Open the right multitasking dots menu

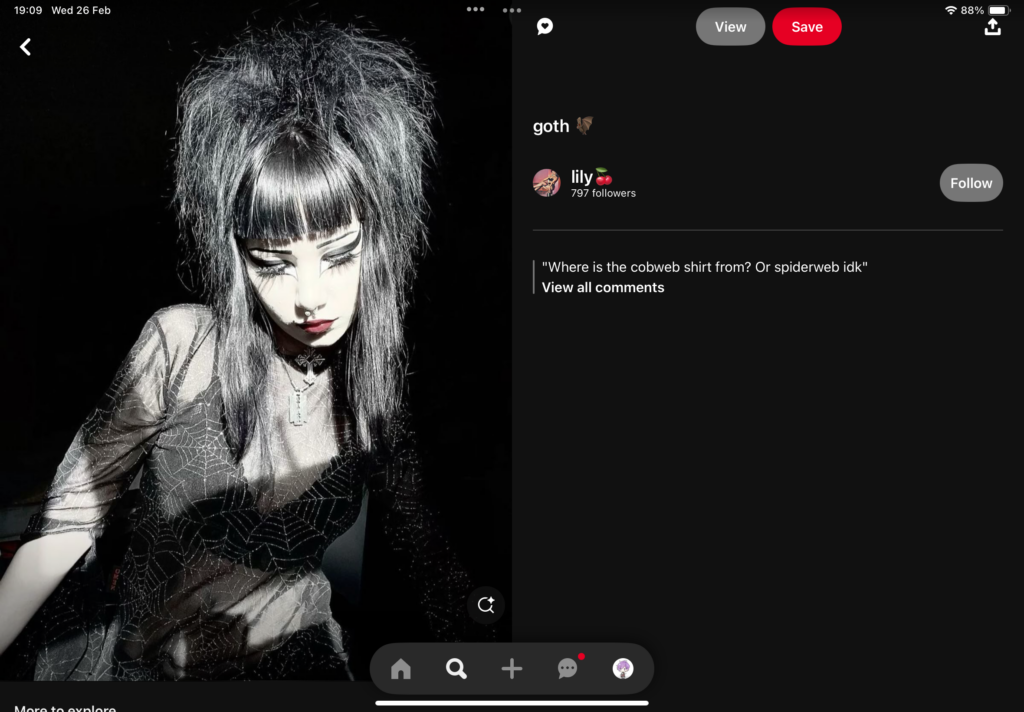(512, 10)
